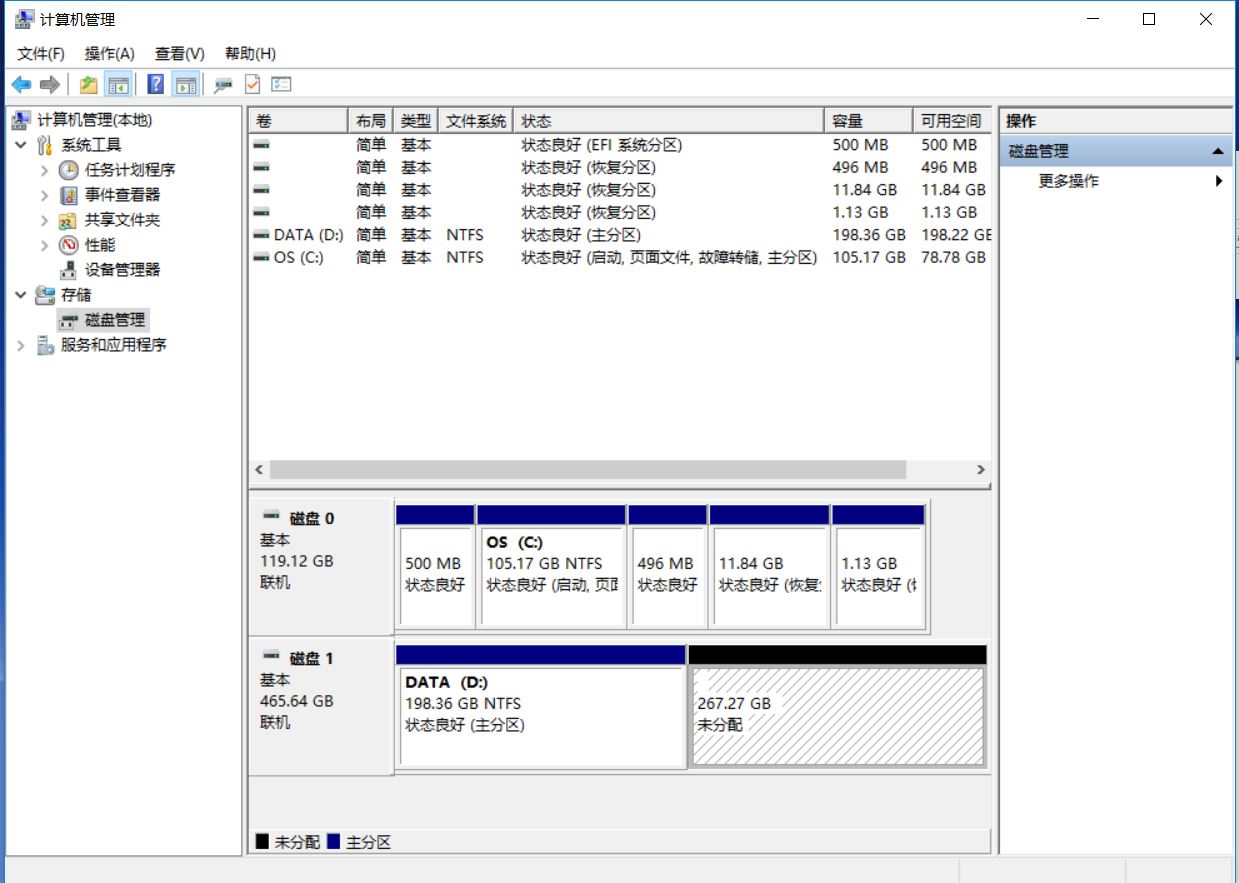Open the 帮助(H) menu

pos(250,53)
